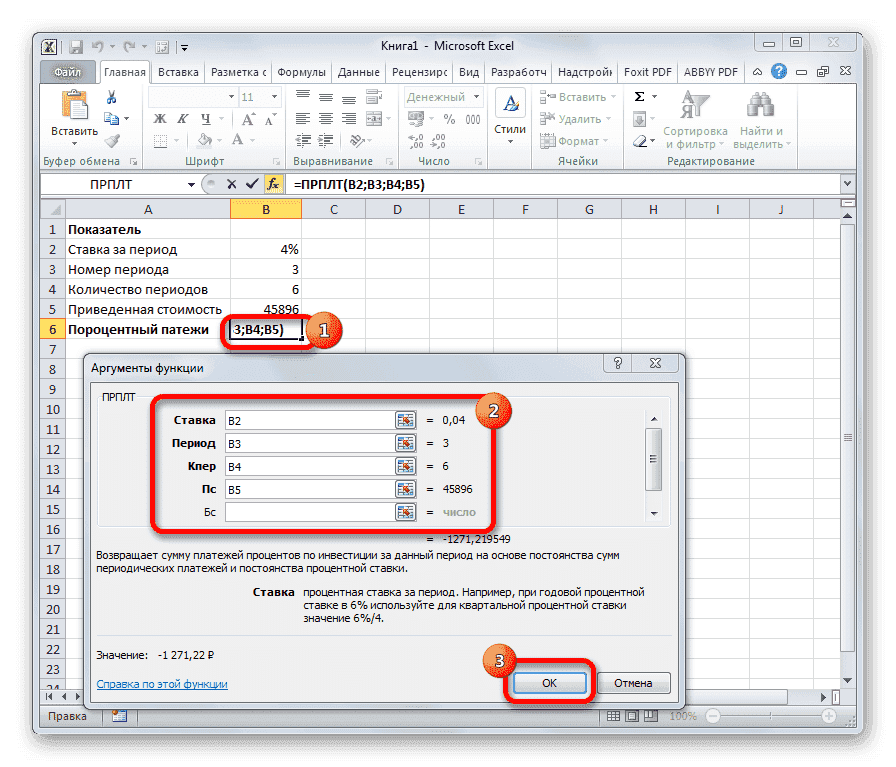Screen dimensions: 896x767
Task: Click the Ставка range selector button
Action: click(x=405, y=419)
